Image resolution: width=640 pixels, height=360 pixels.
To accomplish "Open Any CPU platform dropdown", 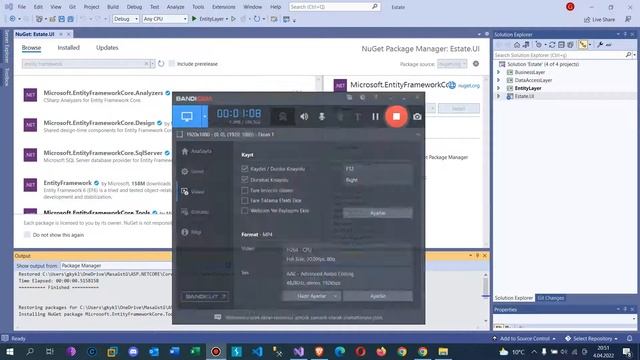I will tap(165, 19).
